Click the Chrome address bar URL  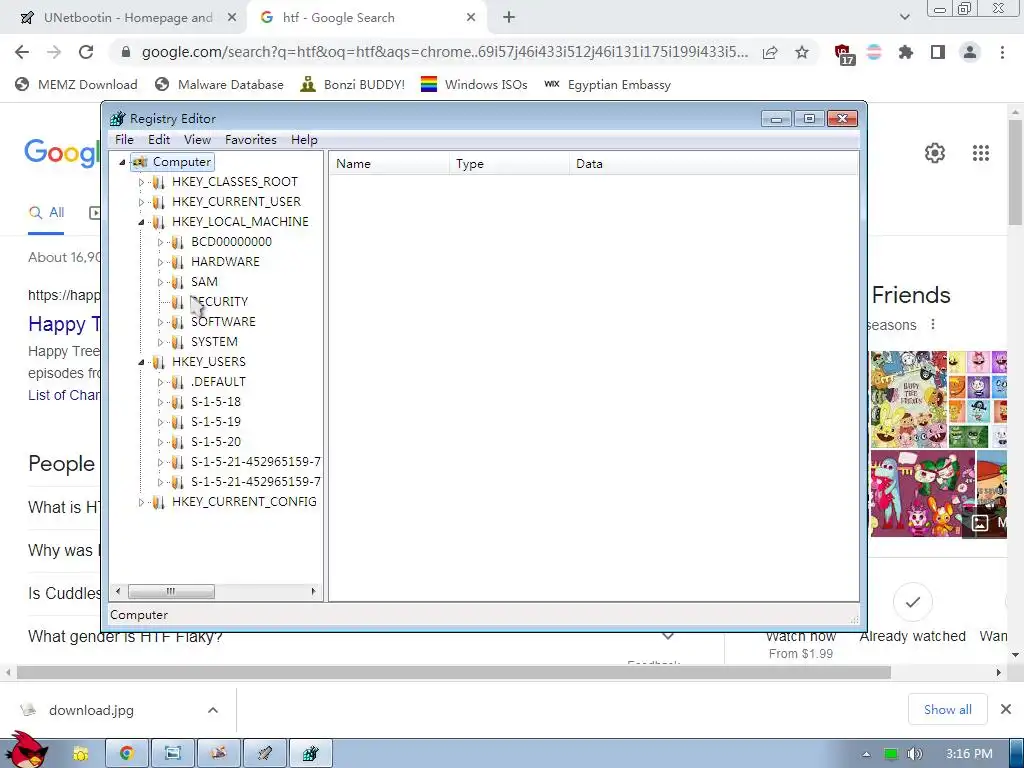point(445,52)
